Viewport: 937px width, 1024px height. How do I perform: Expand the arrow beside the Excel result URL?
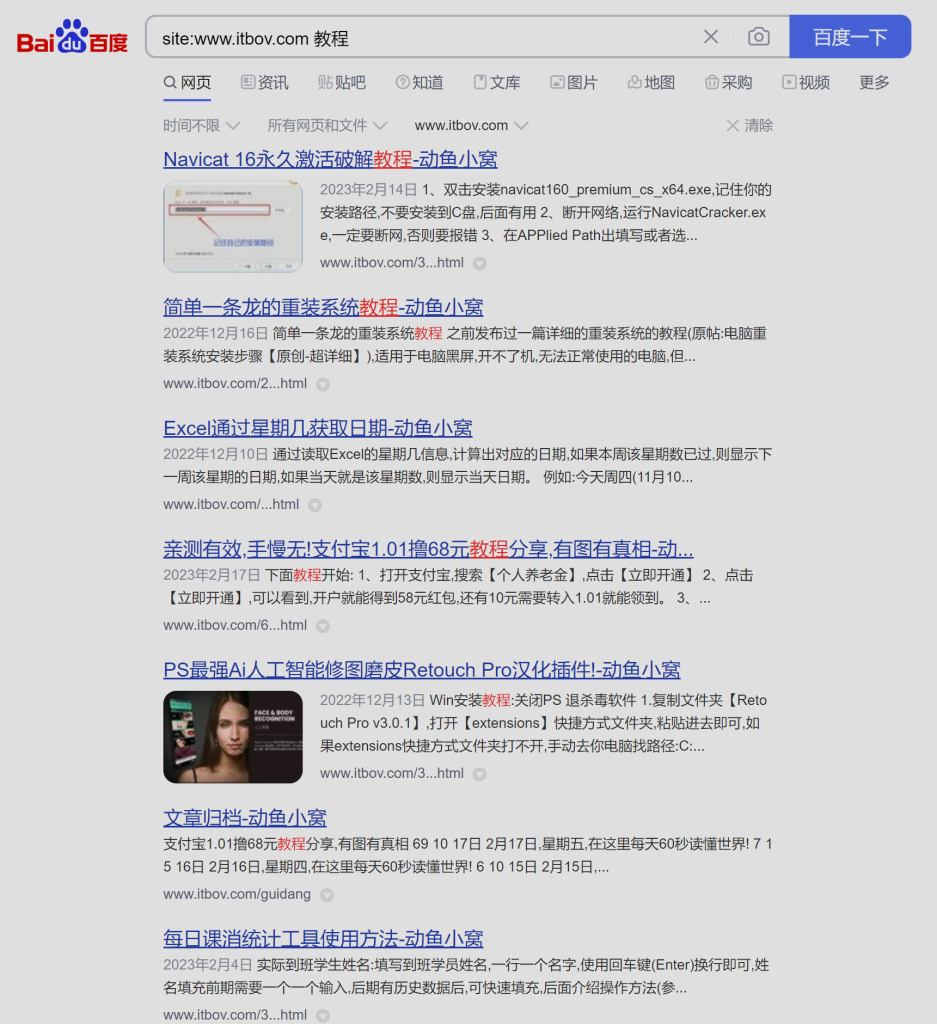click(315, 505)
